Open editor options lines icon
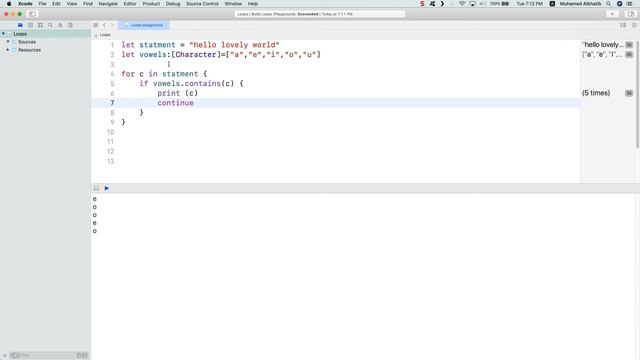 tap(623, 25)
